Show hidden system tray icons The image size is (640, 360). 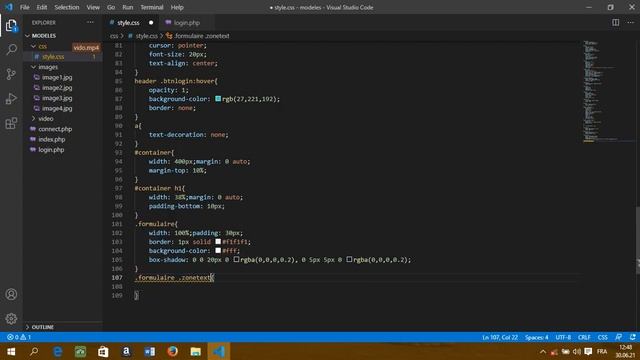[543, 351]
